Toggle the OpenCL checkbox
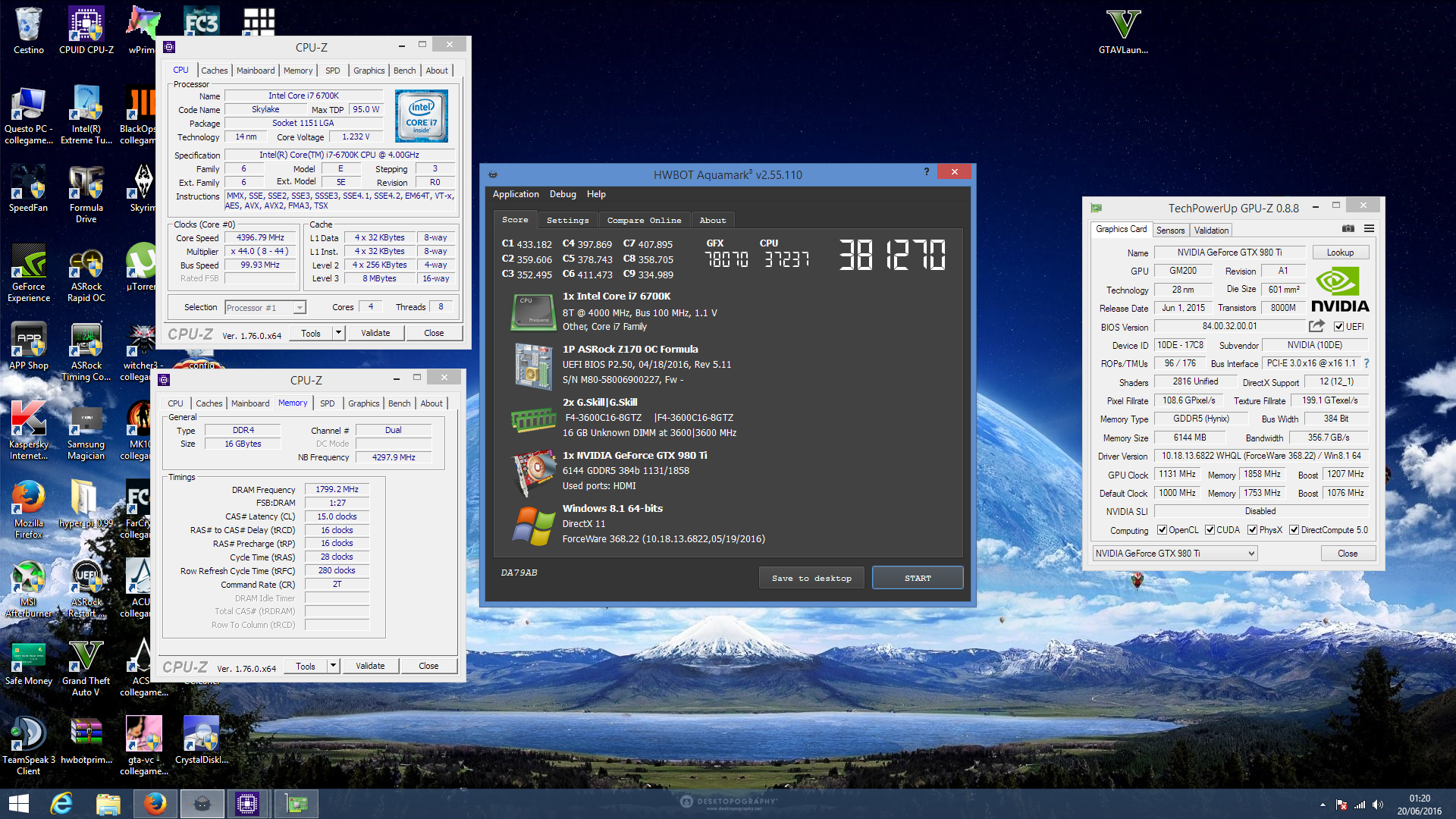The image size is (1456, 819). (1162, 530)
